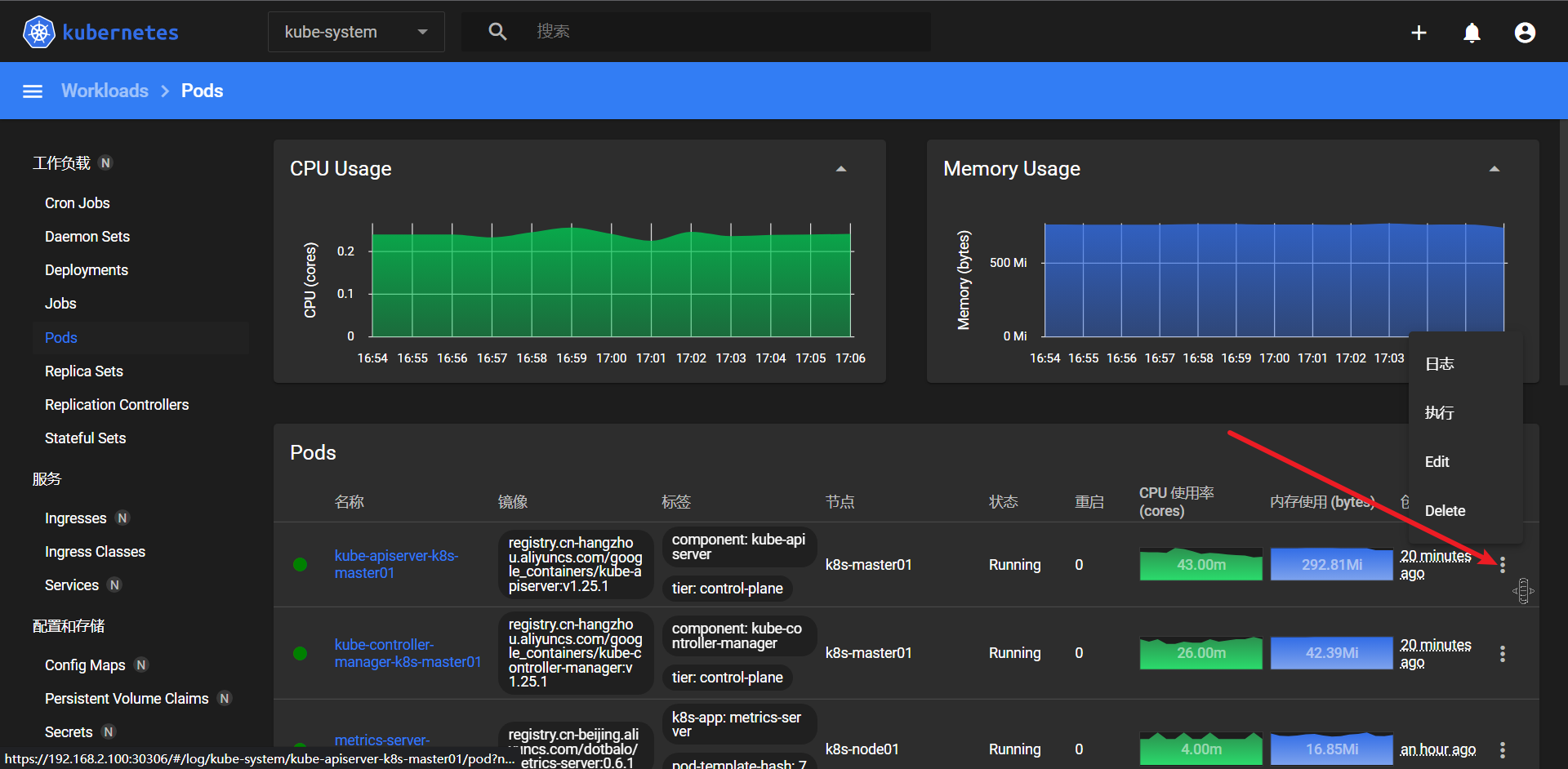Open actions menu for kube-controller-manager pod

click(1503, 653)
